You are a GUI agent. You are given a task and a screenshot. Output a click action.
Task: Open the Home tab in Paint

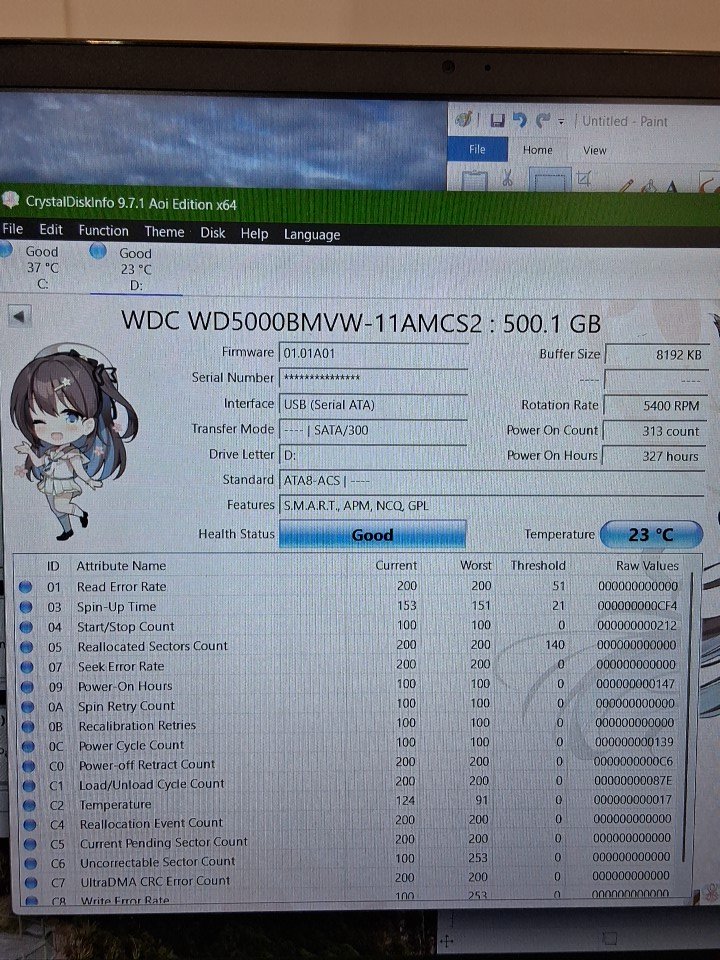click(537, 150)
